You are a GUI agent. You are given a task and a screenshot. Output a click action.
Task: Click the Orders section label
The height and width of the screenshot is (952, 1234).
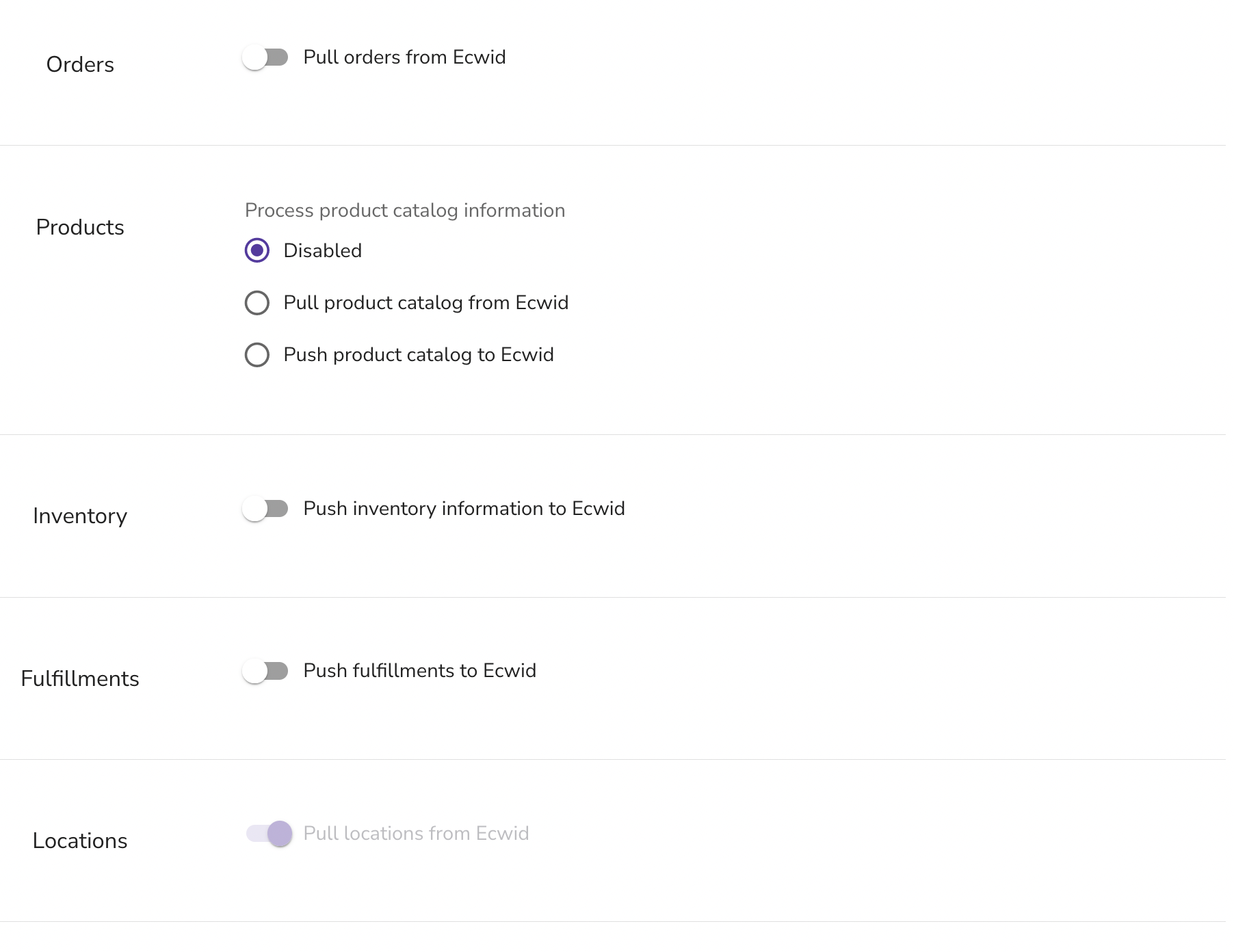tap(80, 64)
